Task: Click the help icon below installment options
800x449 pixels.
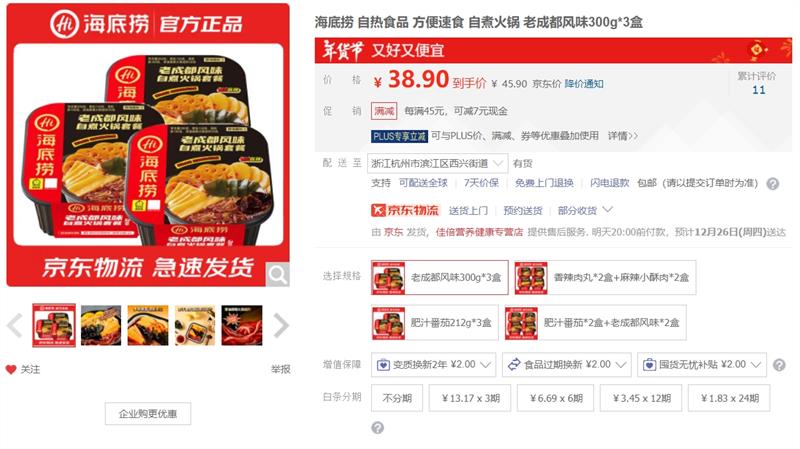Action: 378,428
